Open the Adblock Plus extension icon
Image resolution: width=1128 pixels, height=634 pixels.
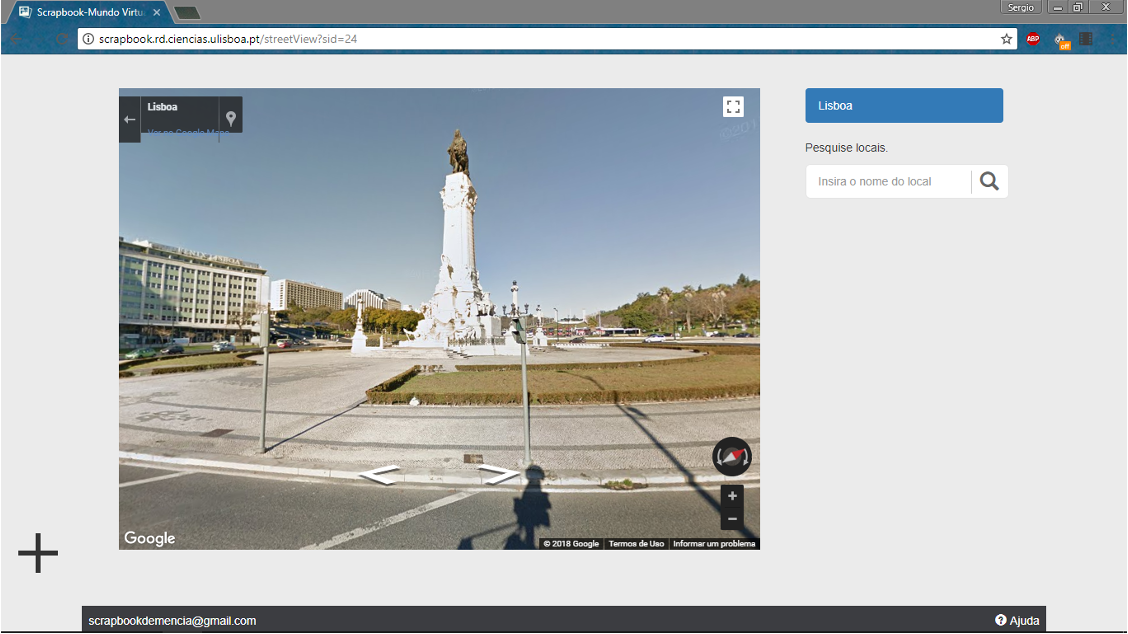pyautogui.click(x=1033, y=39)
